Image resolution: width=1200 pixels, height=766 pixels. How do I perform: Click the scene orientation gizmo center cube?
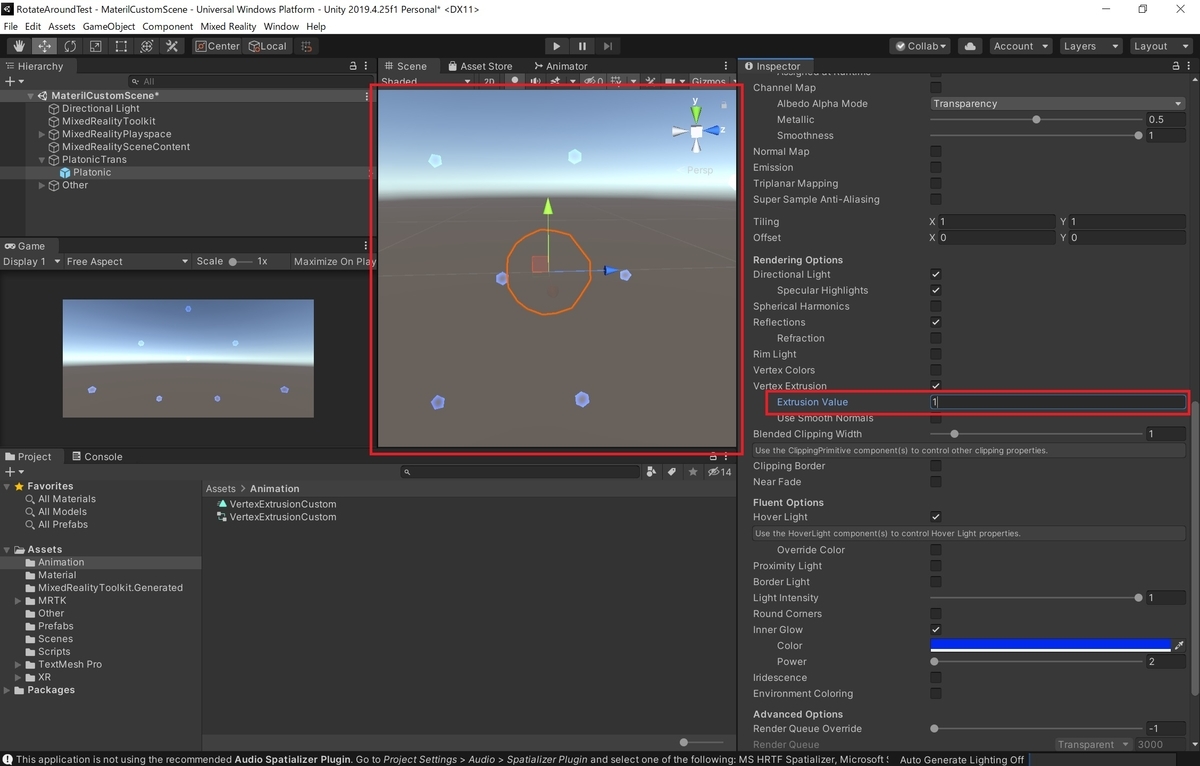697,131
